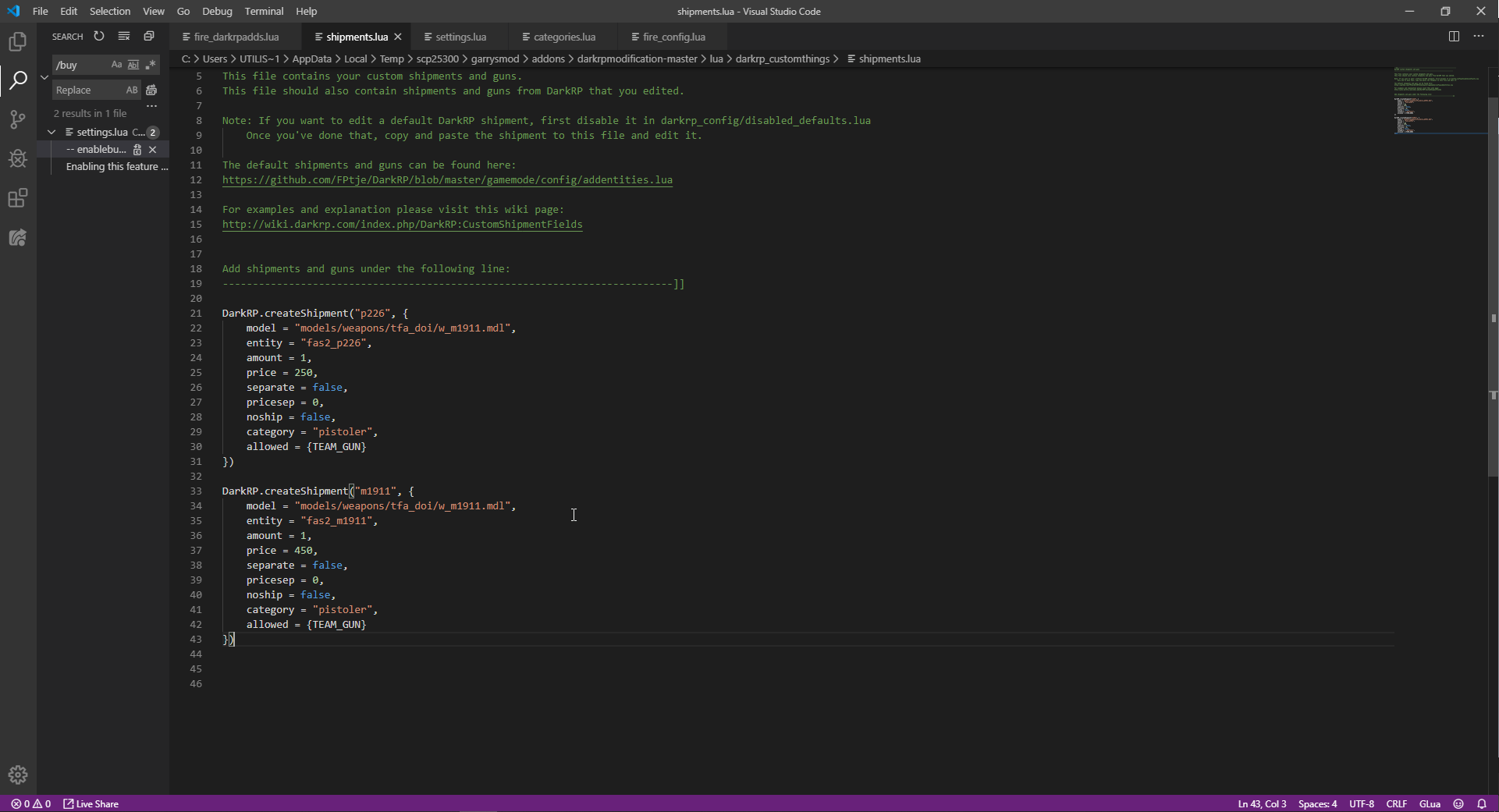Open the Search view in the activity bar
This screenshot has width=1499, height=812.
coord(18,80)
